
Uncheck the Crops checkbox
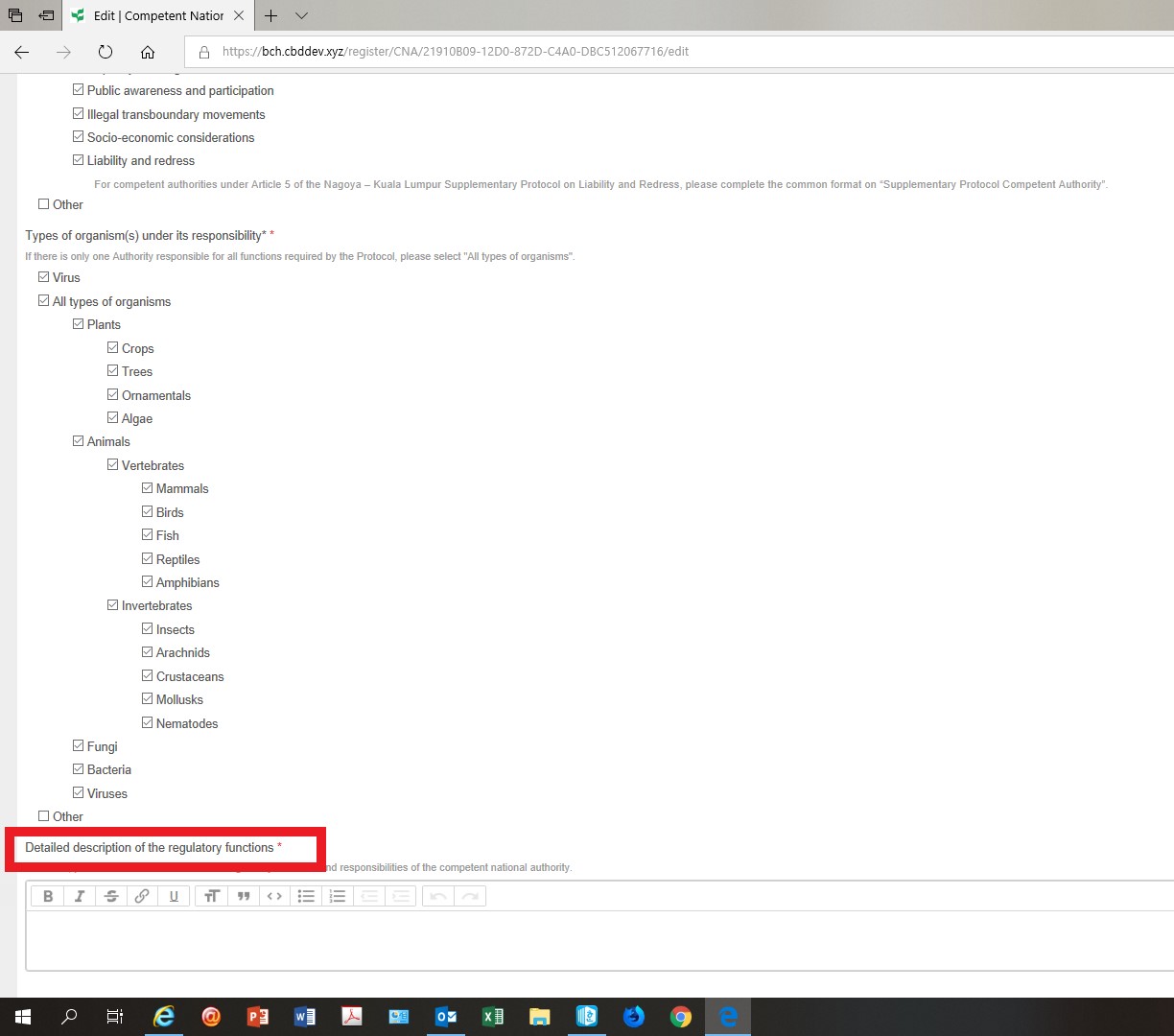(113, 348)
